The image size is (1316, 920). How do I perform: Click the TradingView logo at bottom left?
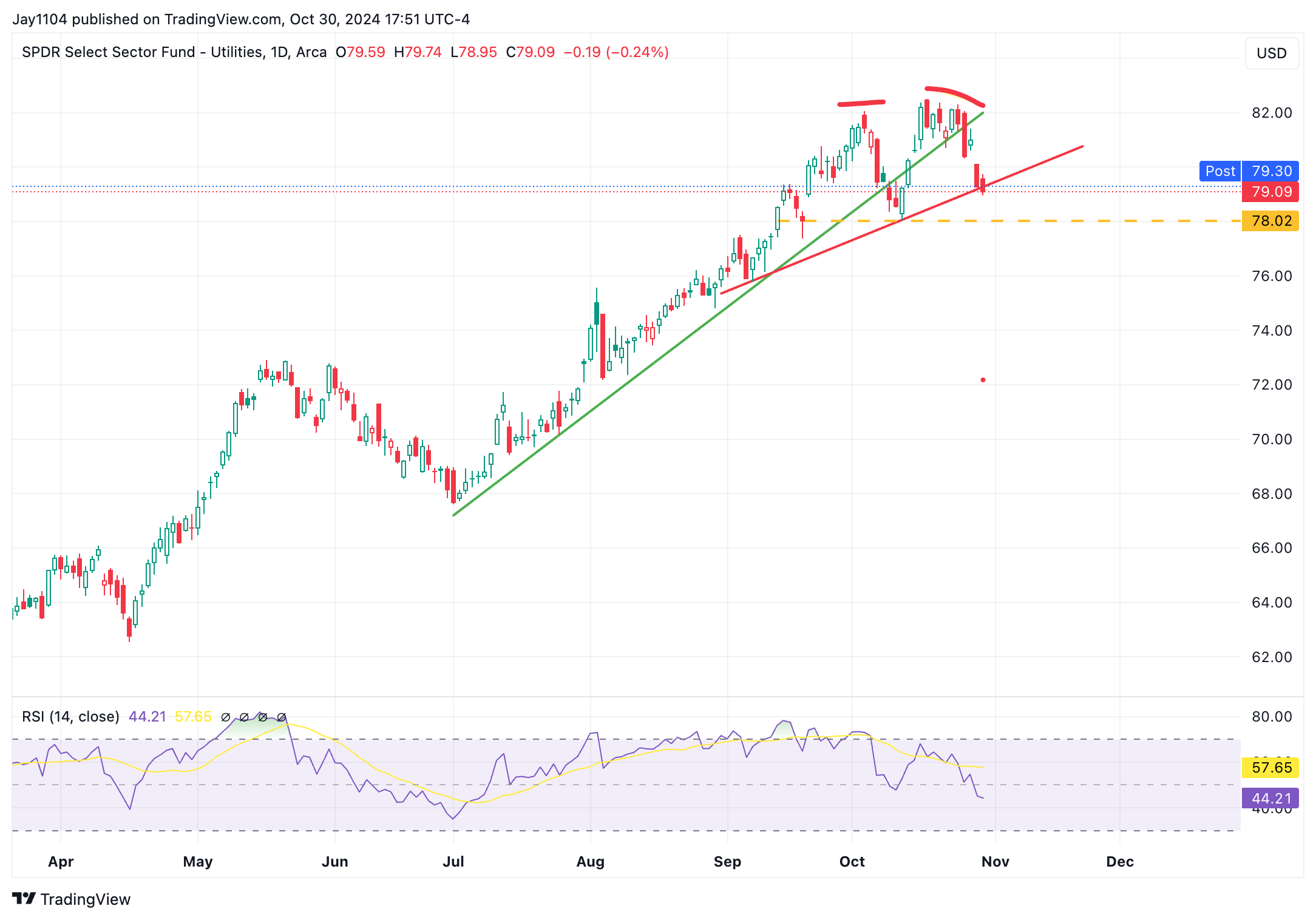pyautogui.click(x=72, y=899)
